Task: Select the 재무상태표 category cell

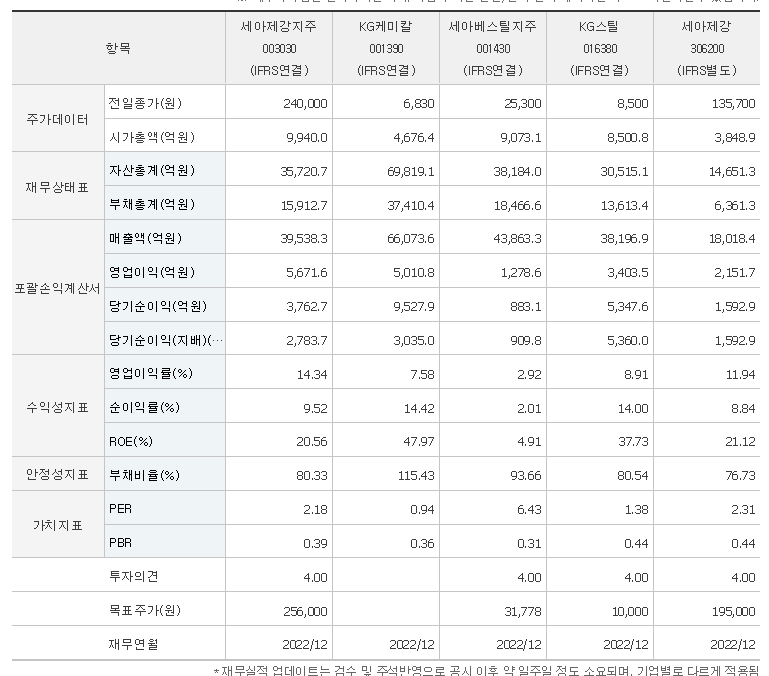Action: tap(58, 187)
